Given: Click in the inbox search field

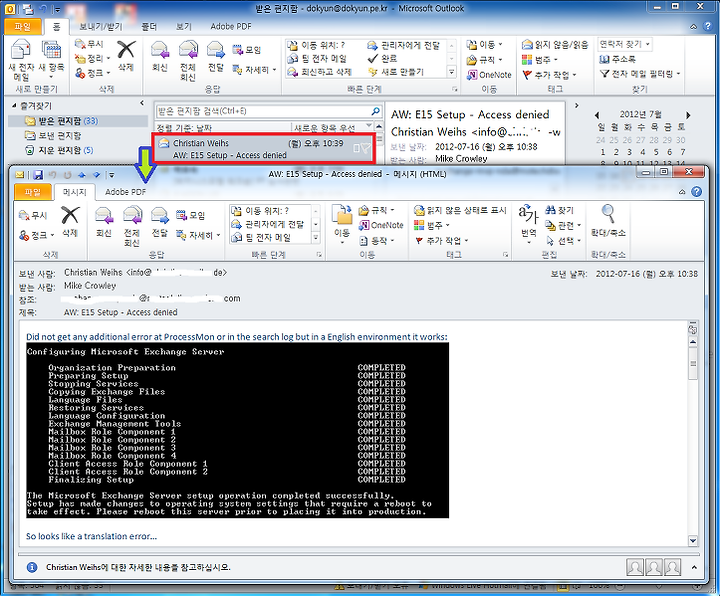Looking at the screenshot, I should (263, 111).
